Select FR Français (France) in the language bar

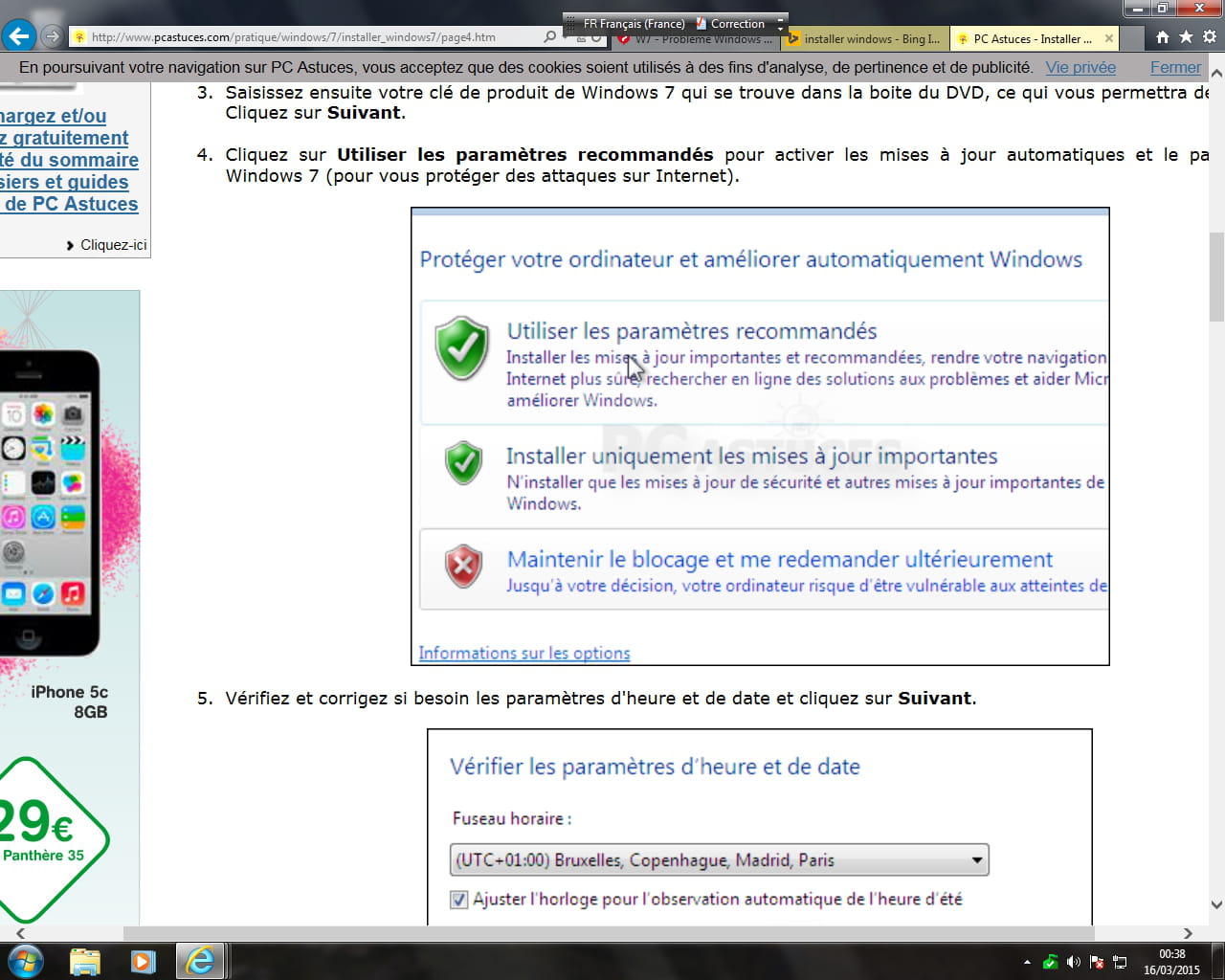[635, 23]
